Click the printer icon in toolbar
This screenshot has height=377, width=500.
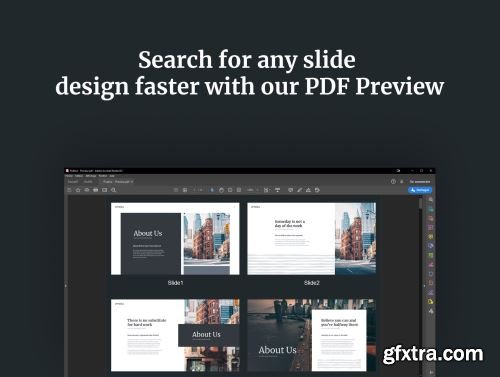coord(96,190)
